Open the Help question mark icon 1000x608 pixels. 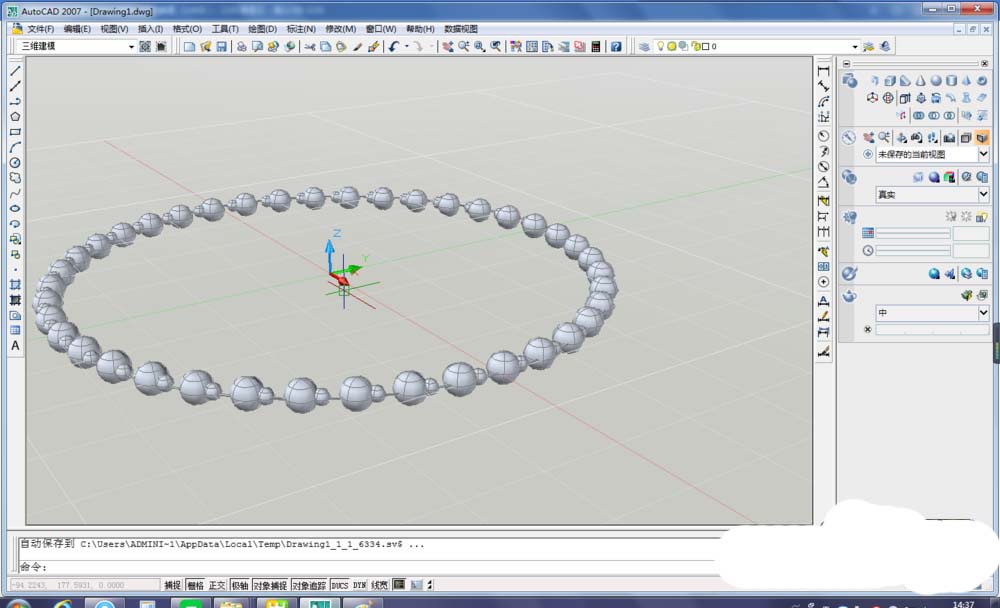[x=616, y=46]
